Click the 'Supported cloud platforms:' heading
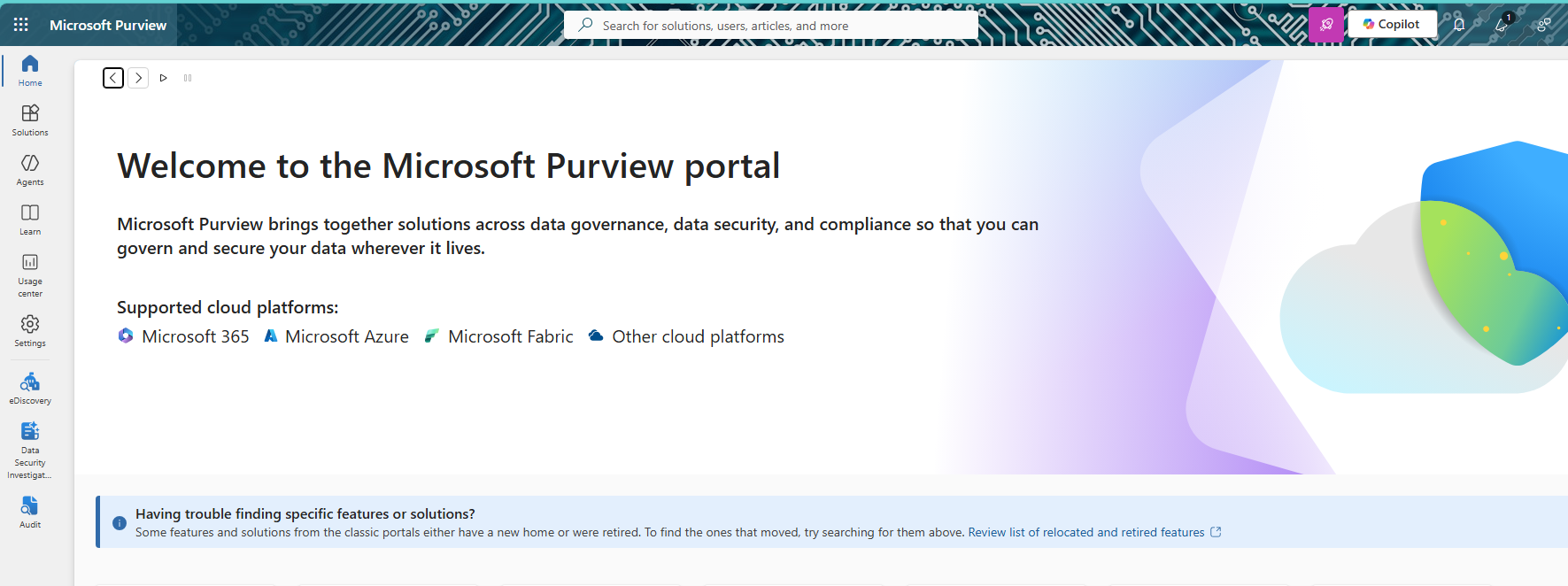Image resolution: width=1568 pixels, height=586 pixels. pos(228,307)
